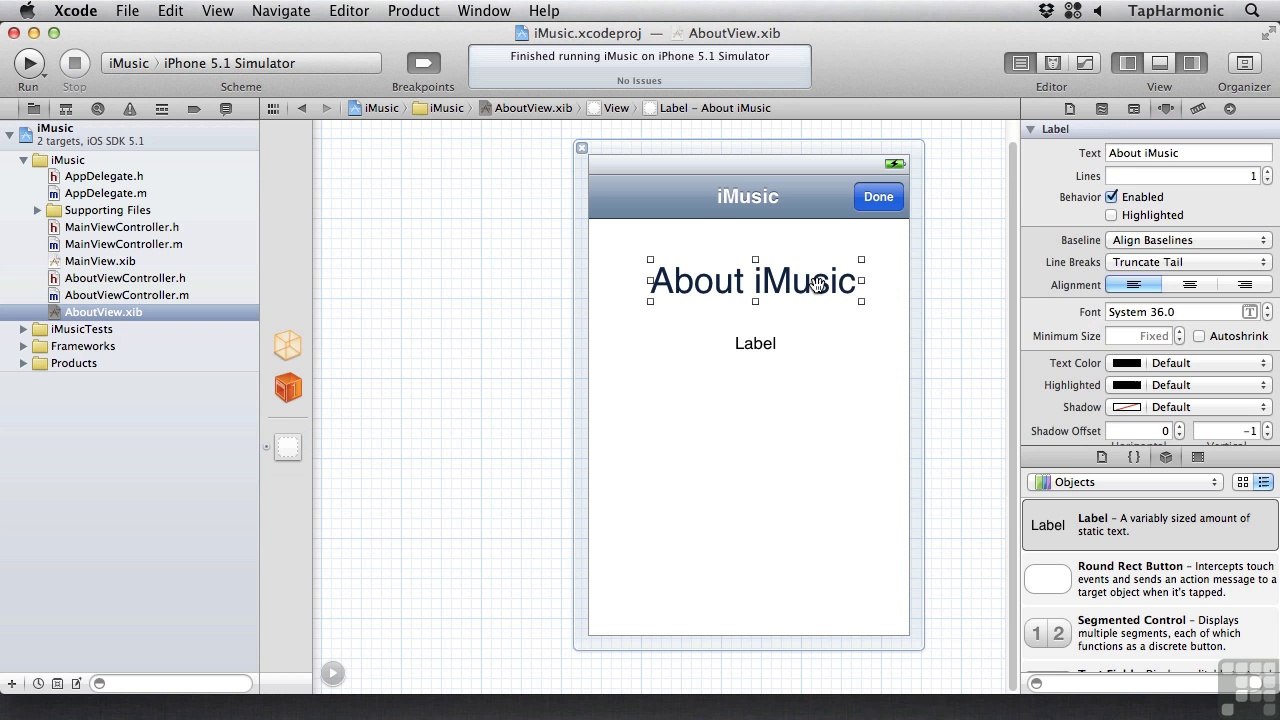Show the Log navigator

226,108
